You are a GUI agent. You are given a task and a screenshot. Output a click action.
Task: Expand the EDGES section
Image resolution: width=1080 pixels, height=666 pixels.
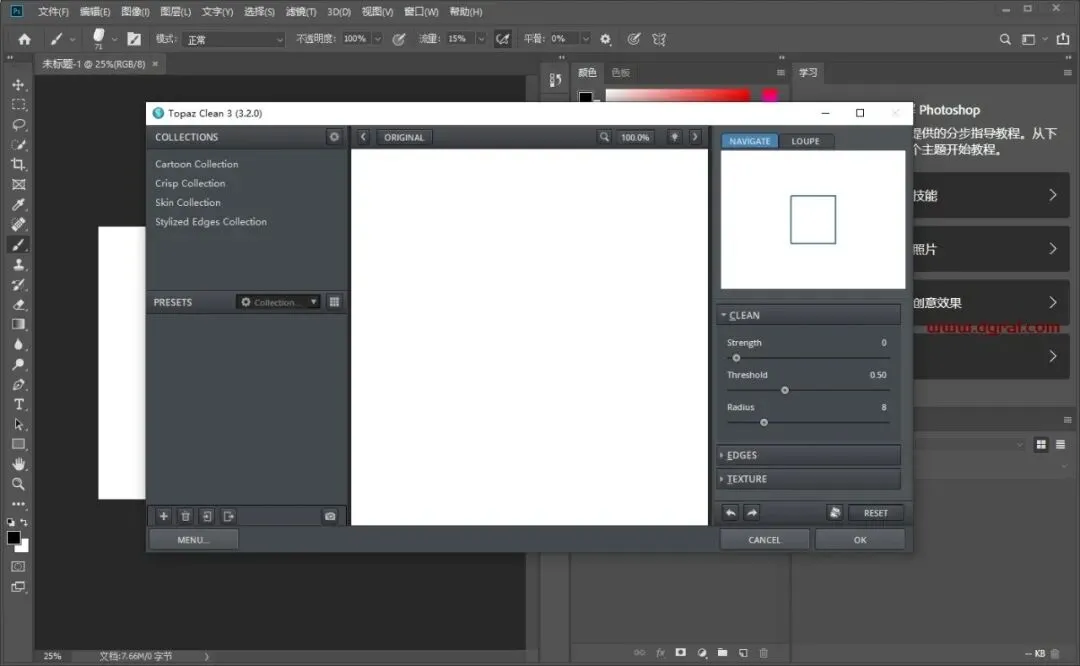coord(808,455)
